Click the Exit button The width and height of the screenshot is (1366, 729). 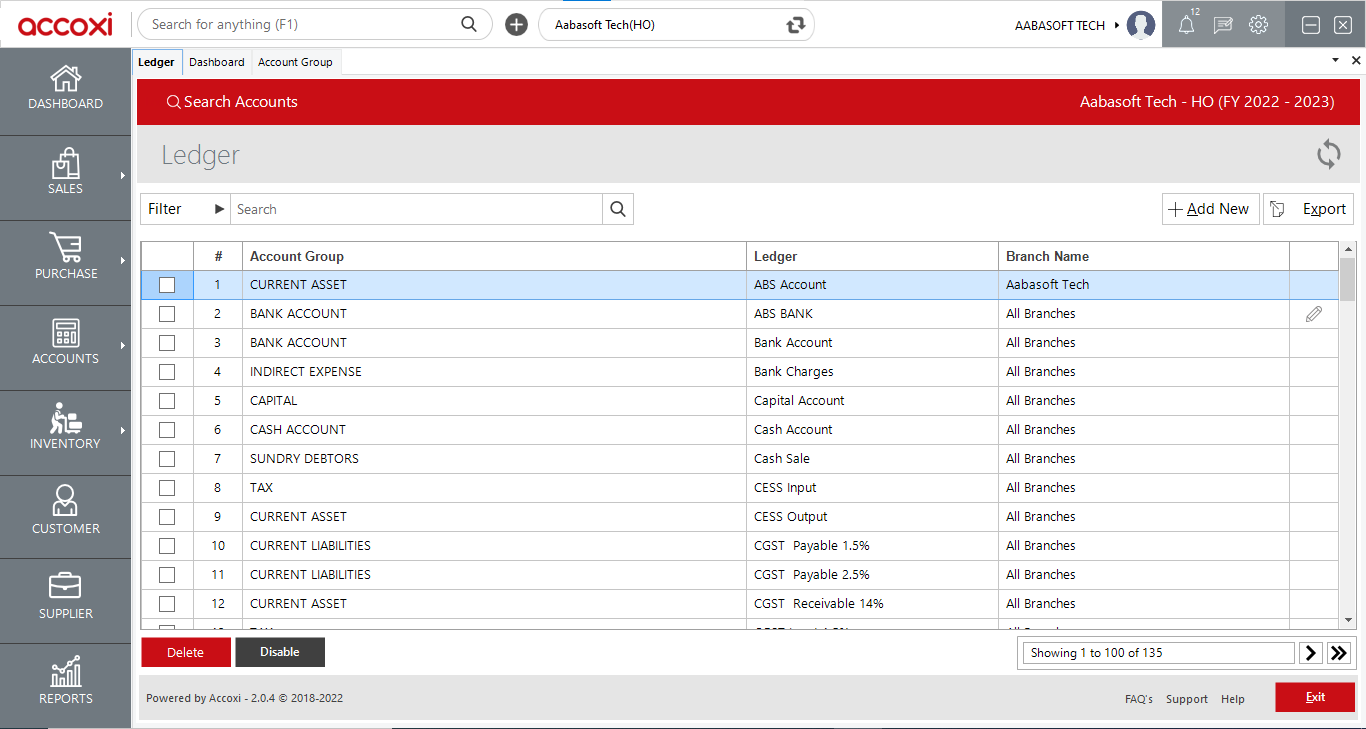(1315, 697)
